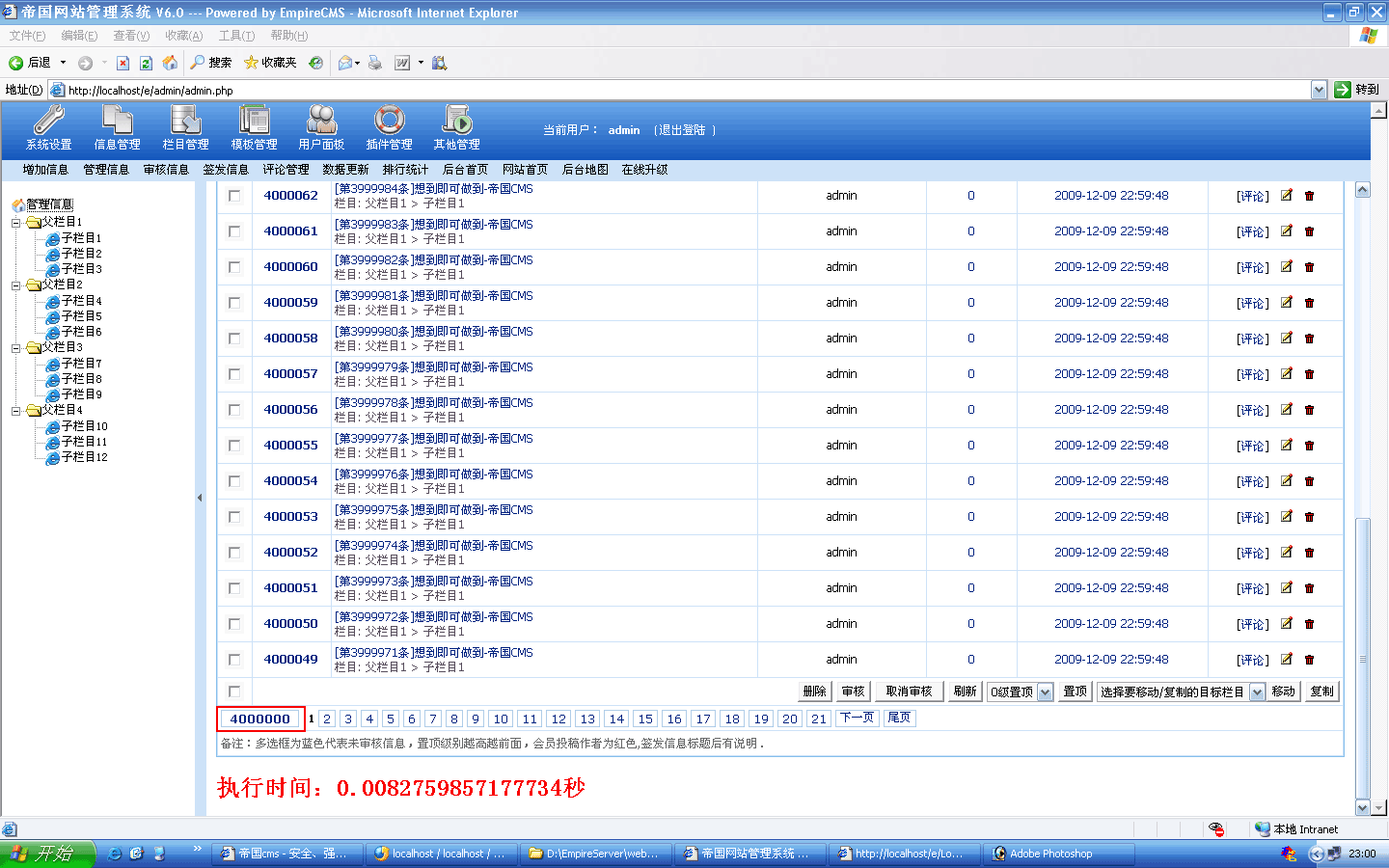Open the 插件管理 lifebuoy icon
1389x868 pixels.
[x=390, y=121]
